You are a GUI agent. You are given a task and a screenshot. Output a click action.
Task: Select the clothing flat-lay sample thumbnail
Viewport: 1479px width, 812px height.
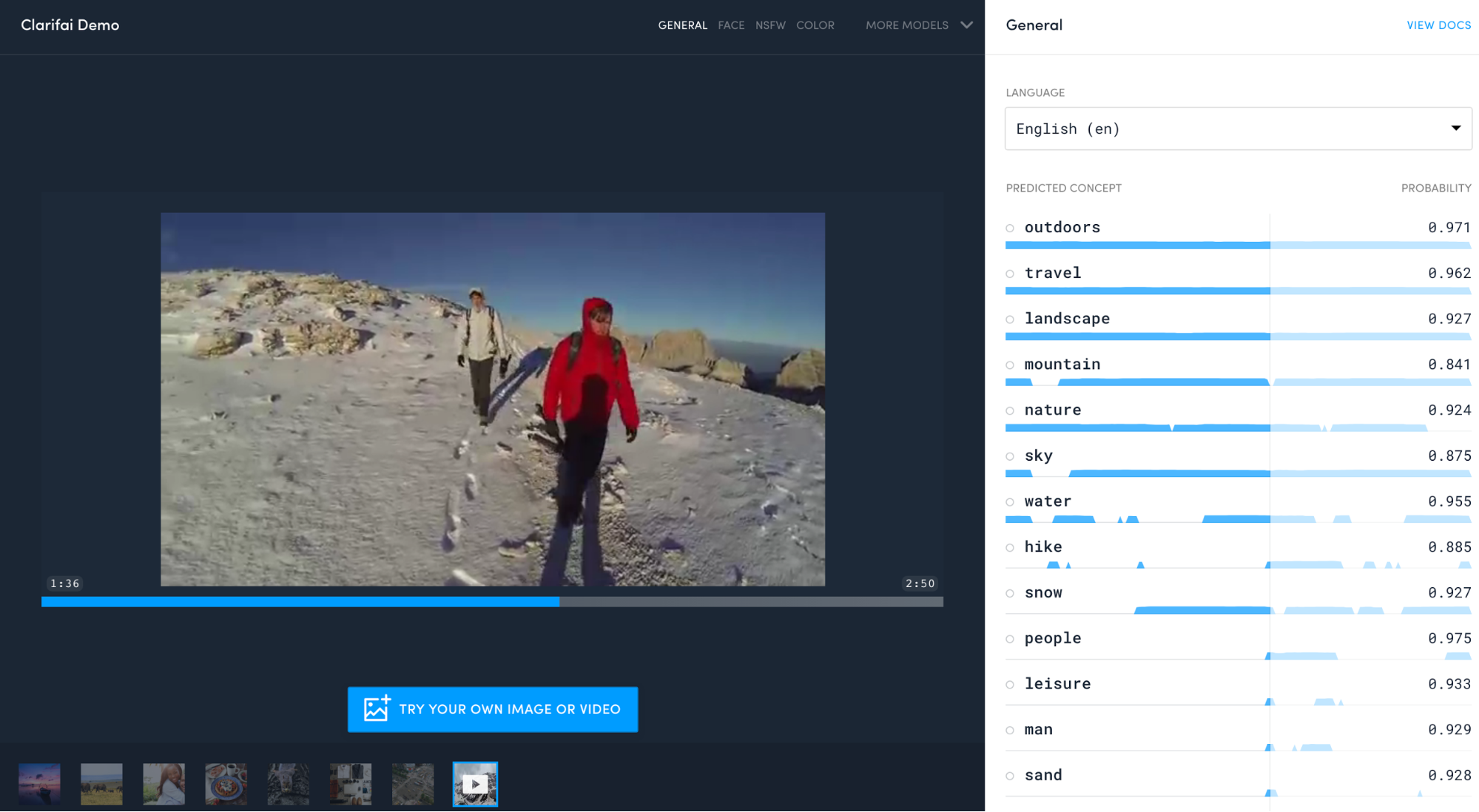351,784
